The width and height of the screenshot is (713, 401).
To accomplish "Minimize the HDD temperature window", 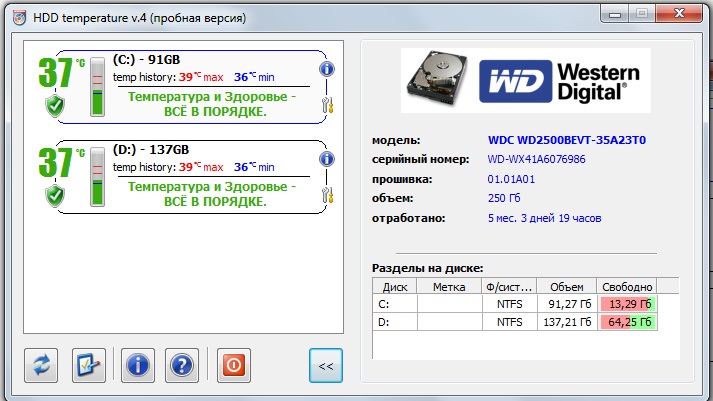I will click(615, 14).
